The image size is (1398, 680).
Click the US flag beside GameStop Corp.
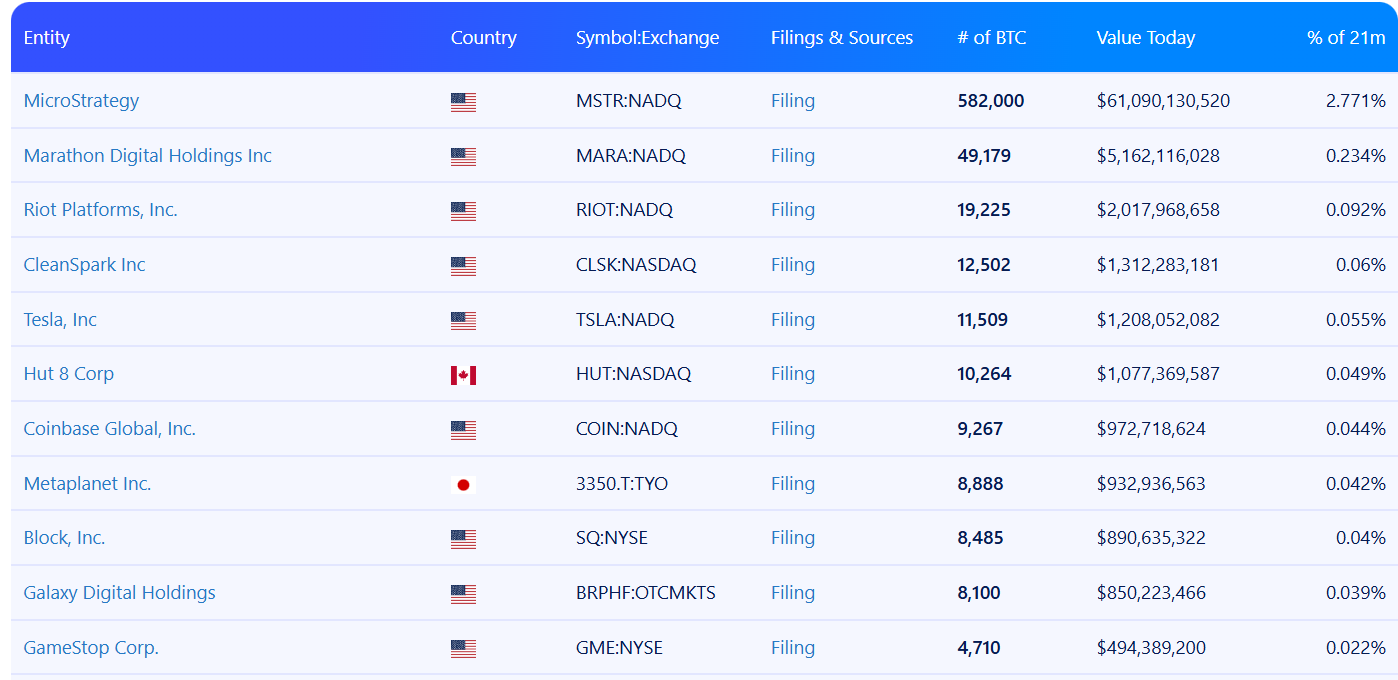point(463,649)
